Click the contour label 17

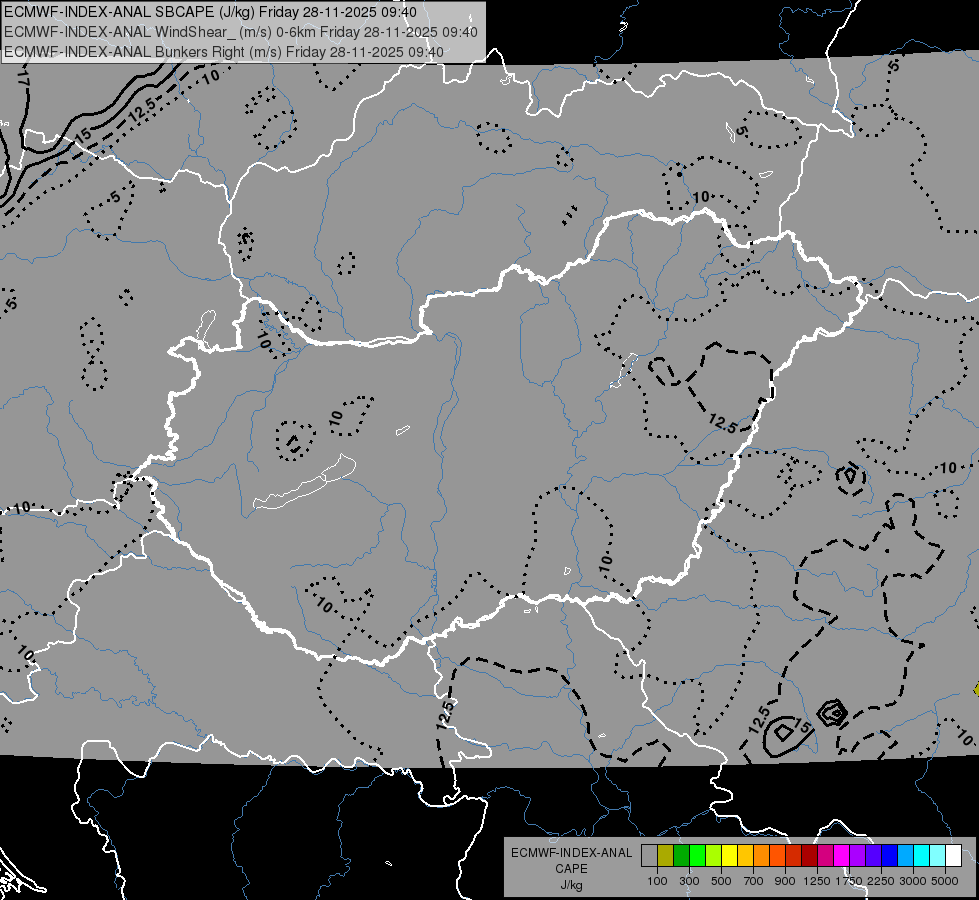pyautogui.click(x=23, y=77)
